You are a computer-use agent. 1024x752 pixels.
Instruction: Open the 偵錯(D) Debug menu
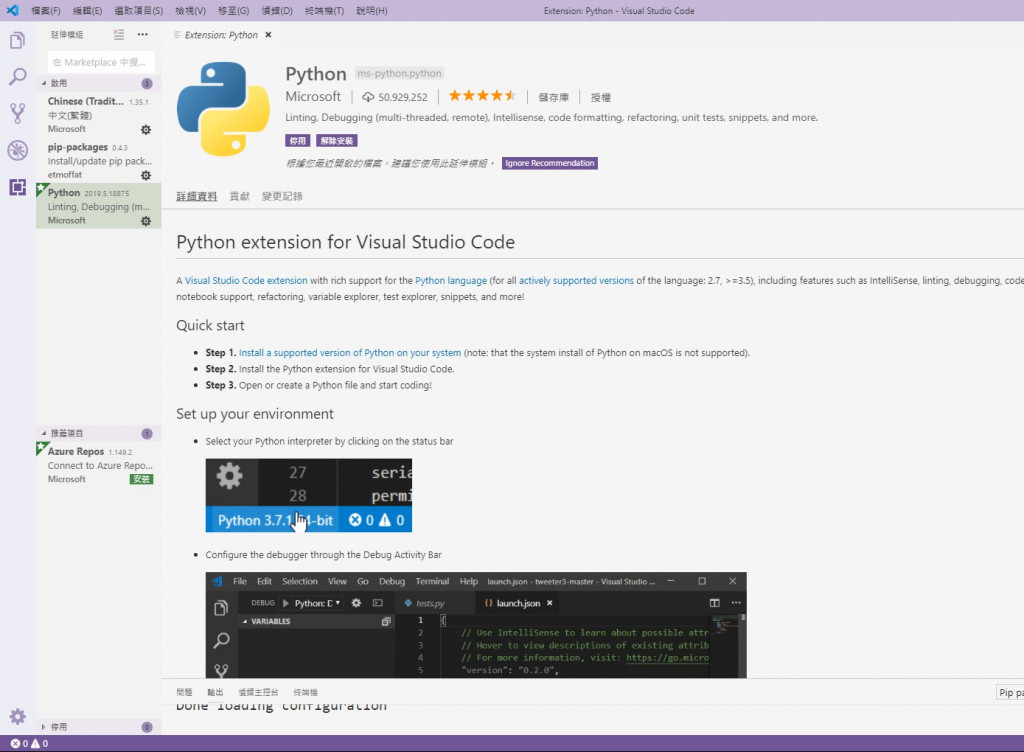click(x=277, y=11)
